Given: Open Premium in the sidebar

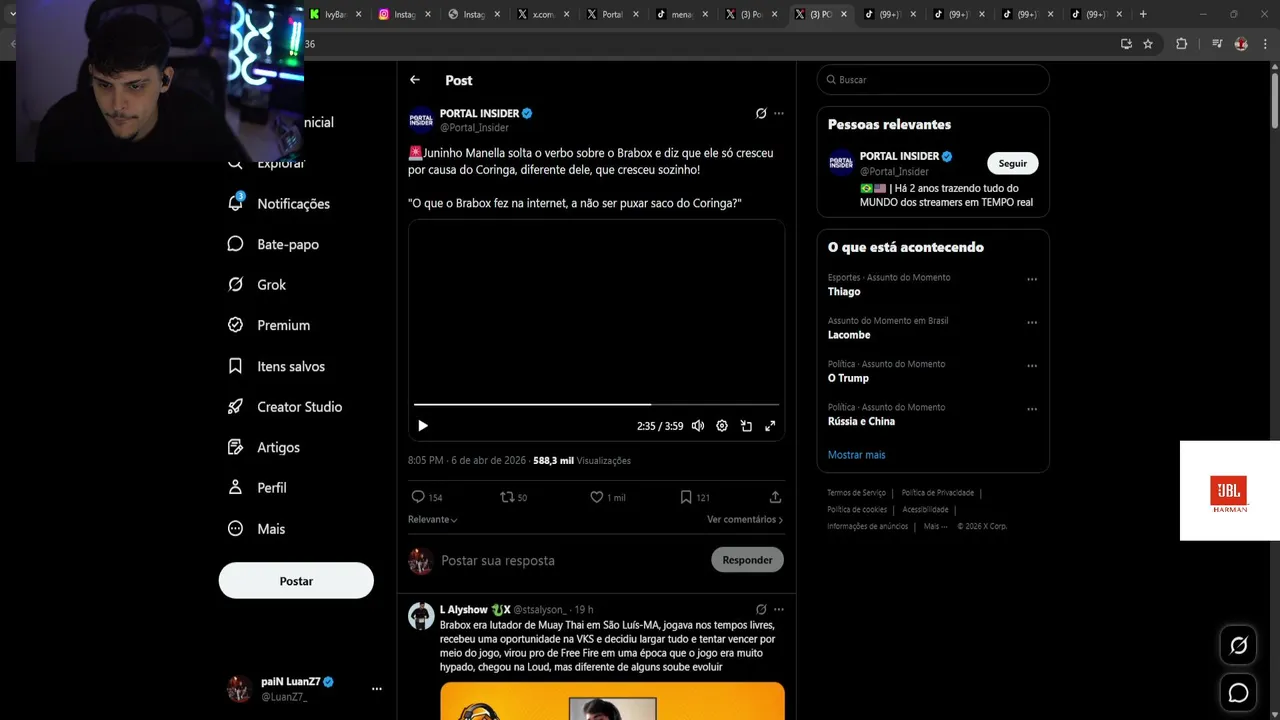Looking at the screenshot, I should coord(270,325).
